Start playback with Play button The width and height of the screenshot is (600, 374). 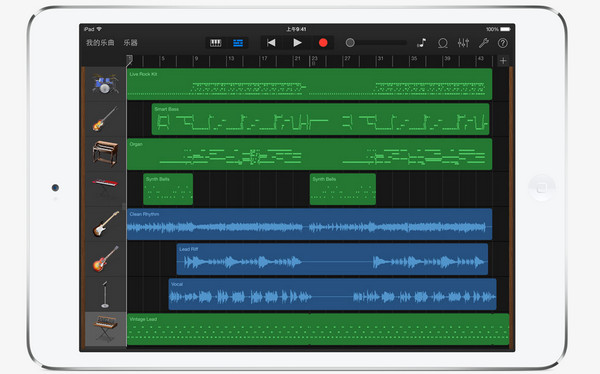297,43
